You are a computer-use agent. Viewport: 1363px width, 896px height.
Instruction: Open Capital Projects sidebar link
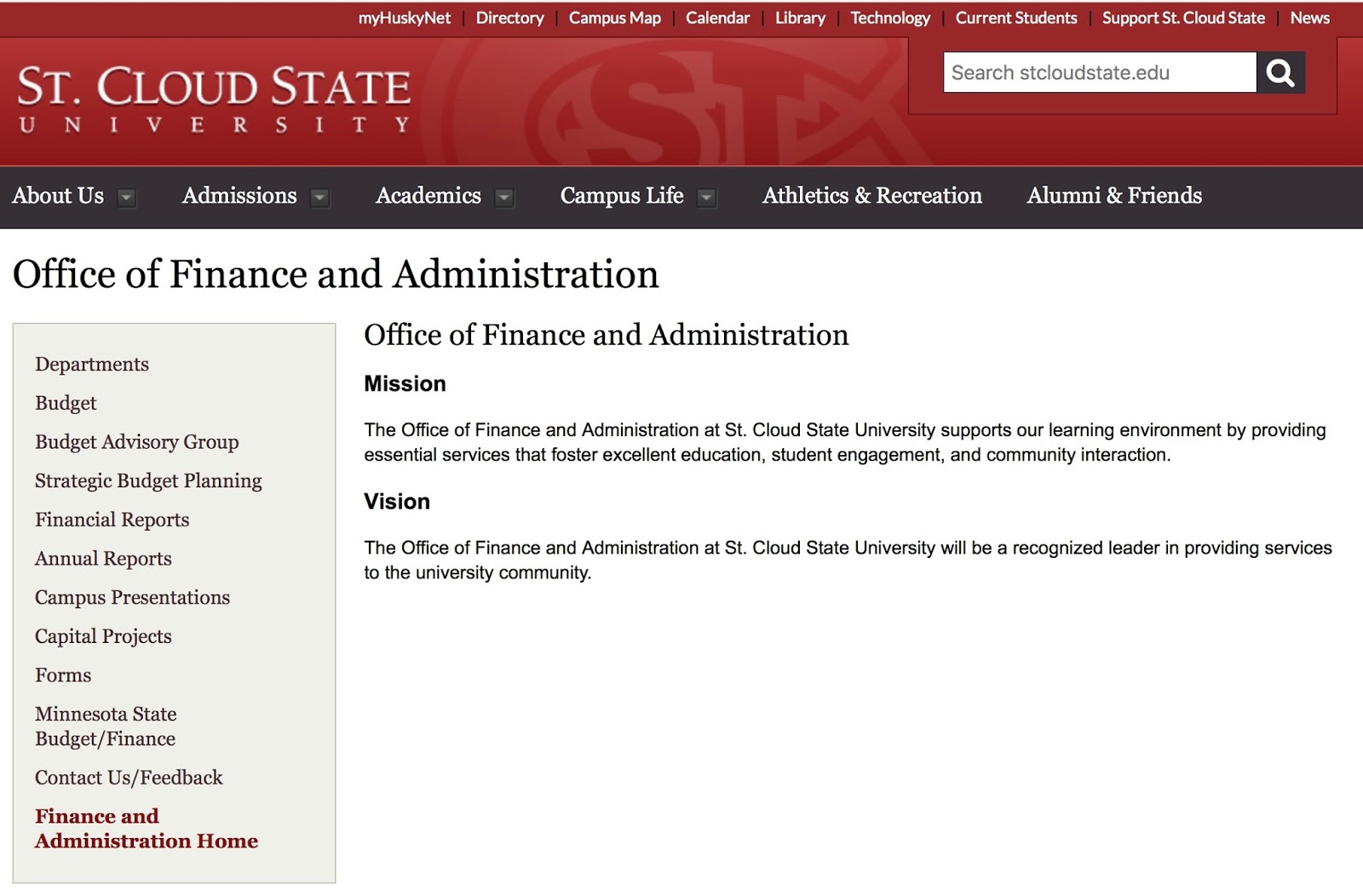[103, 636]
